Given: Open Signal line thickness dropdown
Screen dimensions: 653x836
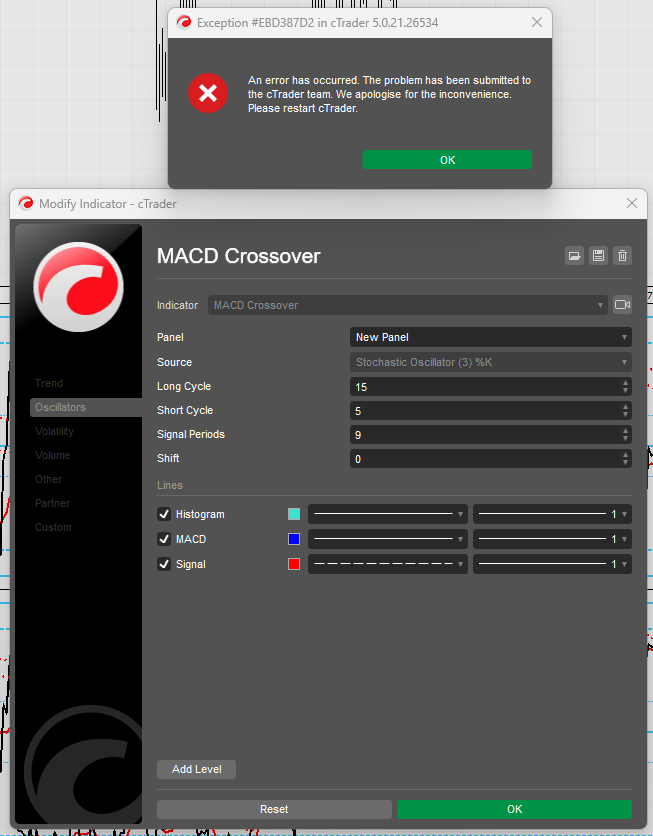Looking at the screenshot, I should point(552,564).
